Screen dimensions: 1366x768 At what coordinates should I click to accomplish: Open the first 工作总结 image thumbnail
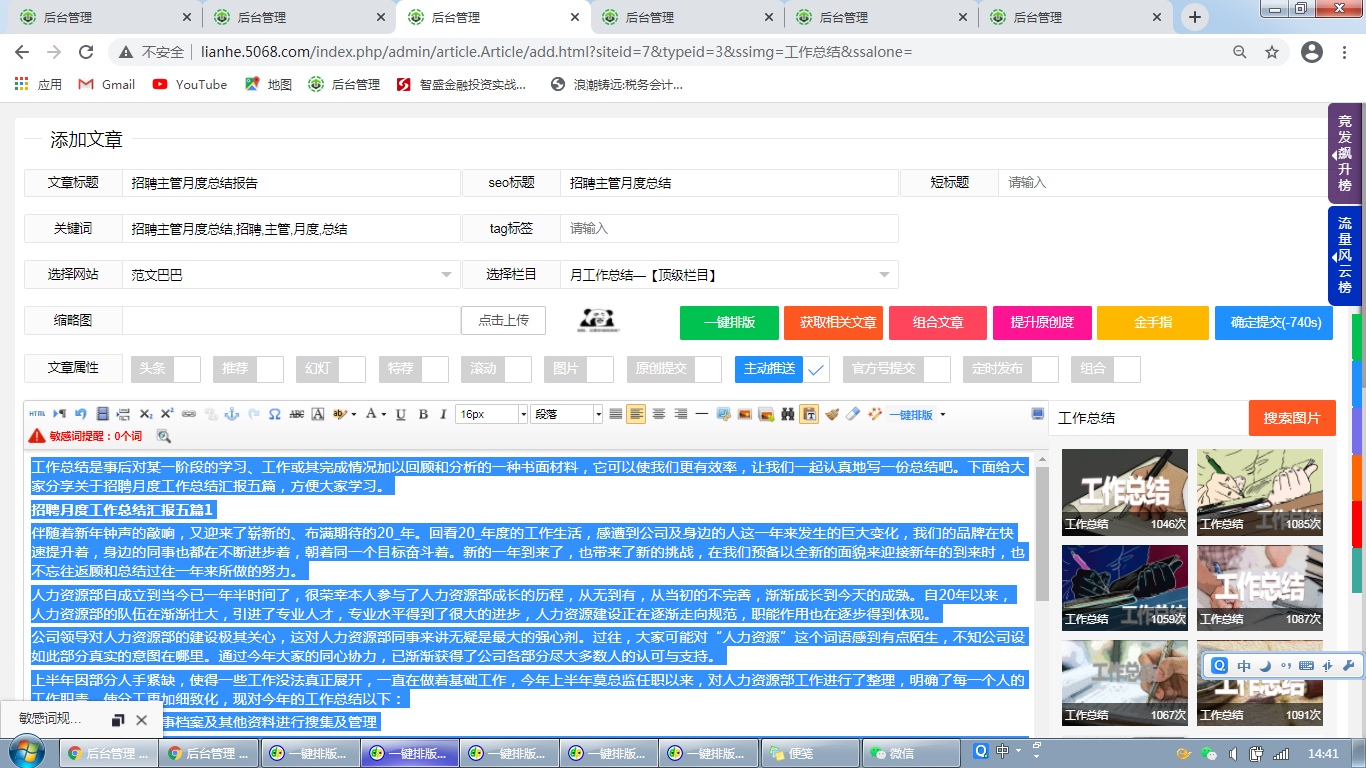tap(1124, 493)
